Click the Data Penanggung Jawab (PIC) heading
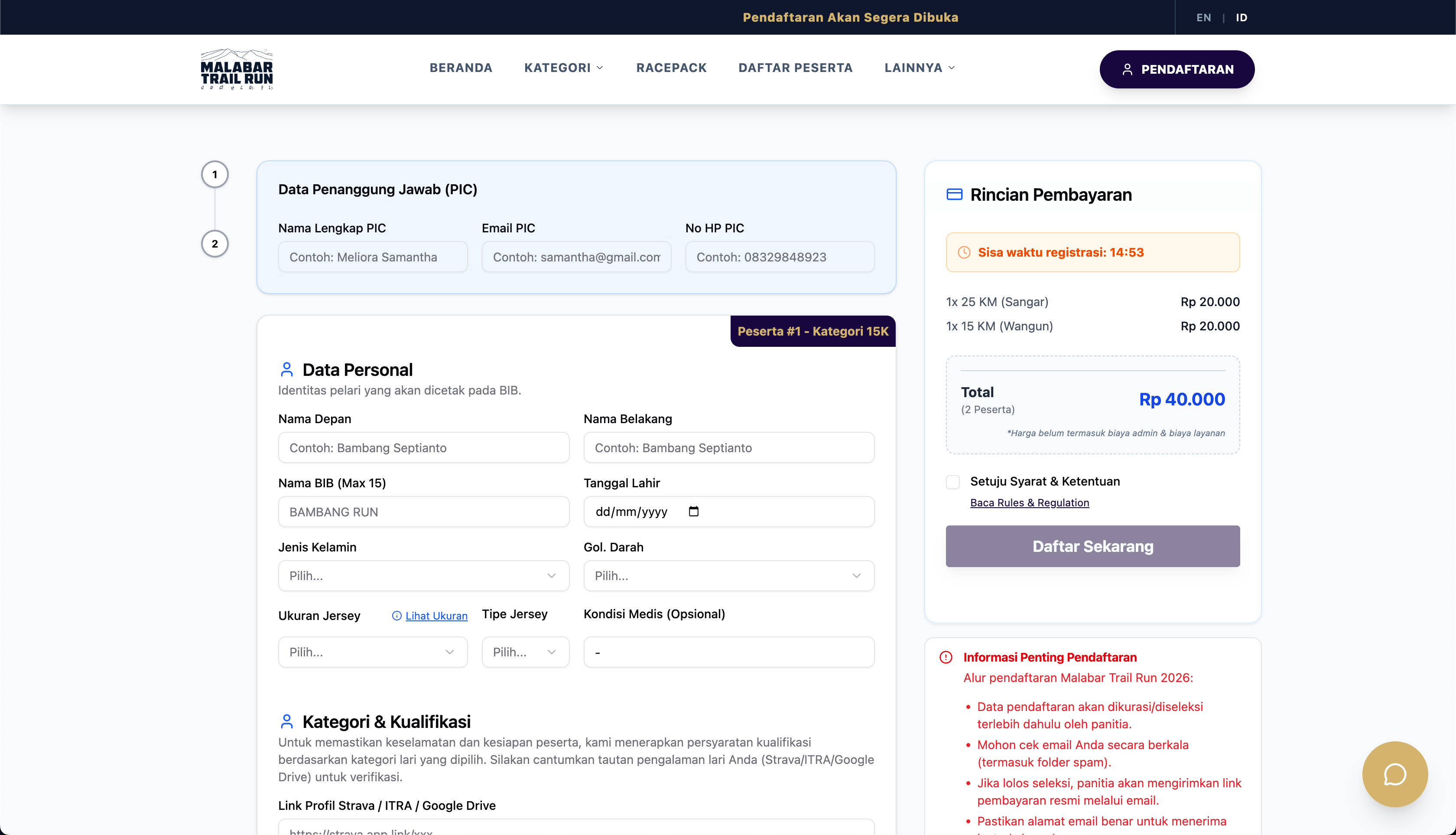Image resolution: width=1456 pixels, height=835 pixels. click(378, 189)
